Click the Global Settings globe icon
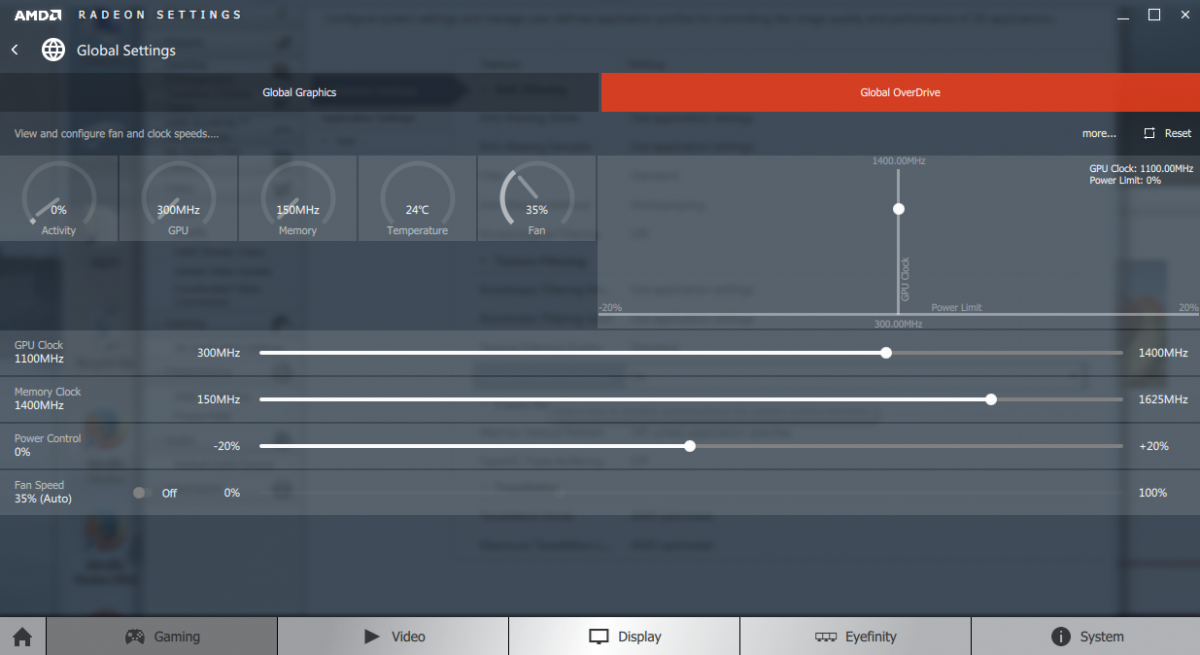Image resolution: width=1200 pixels, height=655 pixels. click(53, 50)
